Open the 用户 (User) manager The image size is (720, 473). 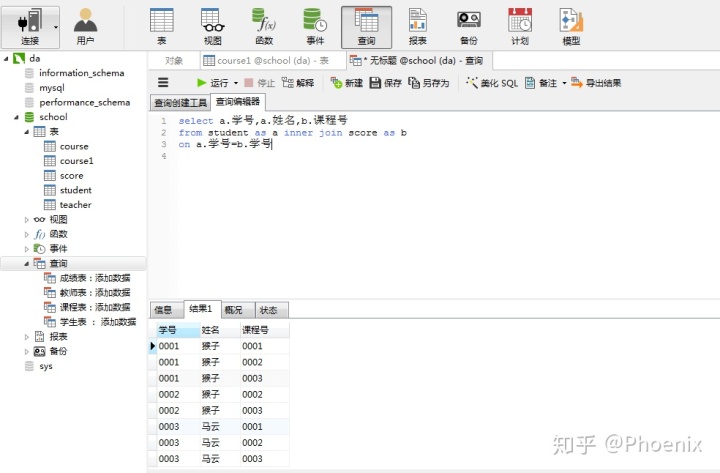[85, 27]
